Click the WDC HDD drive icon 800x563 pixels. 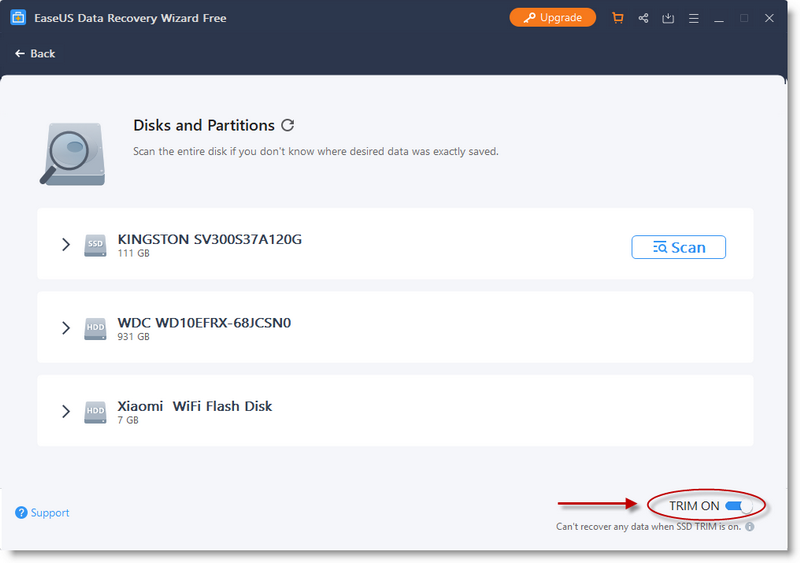[x=95, y=328]
